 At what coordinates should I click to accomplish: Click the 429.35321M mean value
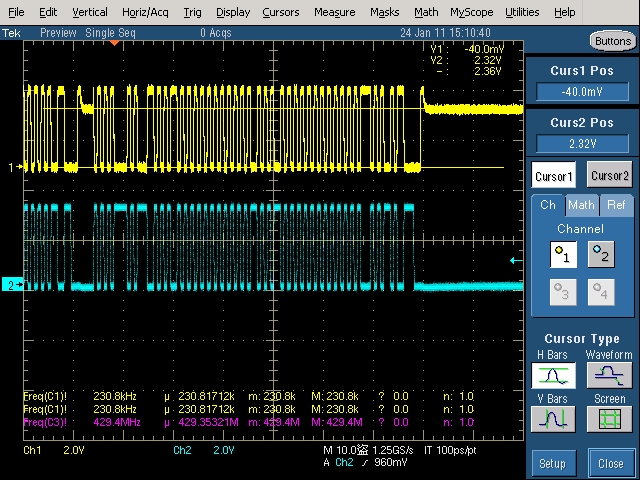click(208, 422)
